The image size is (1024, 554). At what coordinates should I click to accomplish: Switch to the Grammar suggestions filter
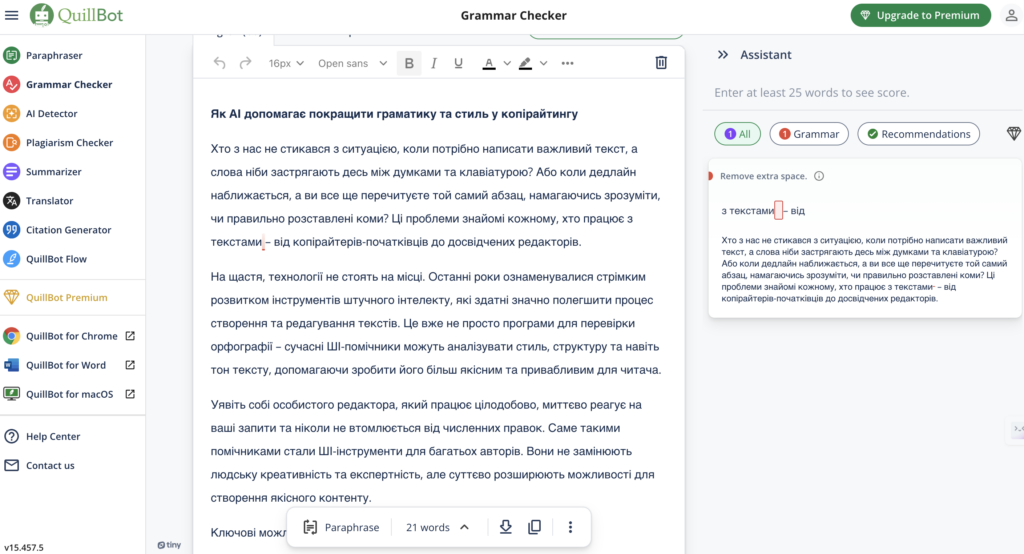click(808, 134)
